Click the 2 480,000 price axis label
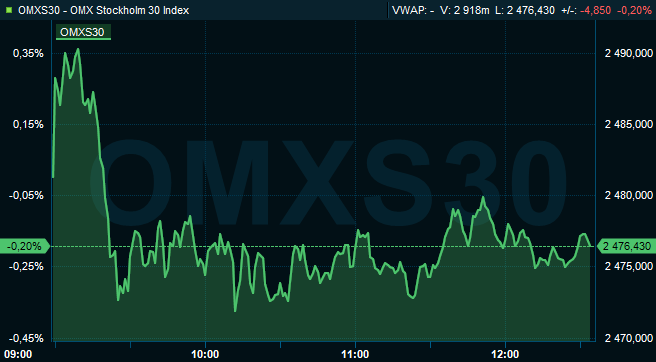 629,195
